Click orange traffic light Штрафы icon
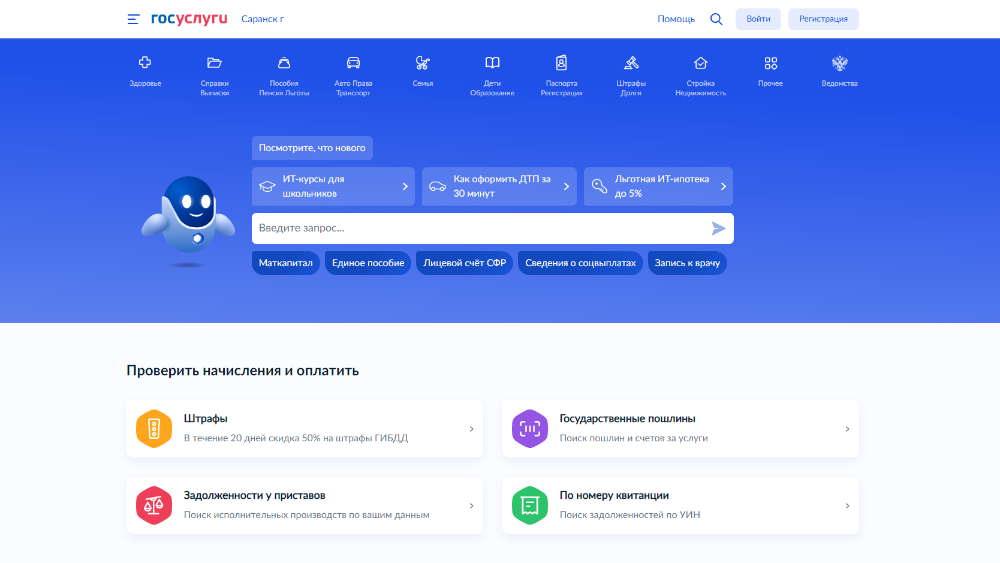This screenshot has width=1000, height=563. coord(154,428)
